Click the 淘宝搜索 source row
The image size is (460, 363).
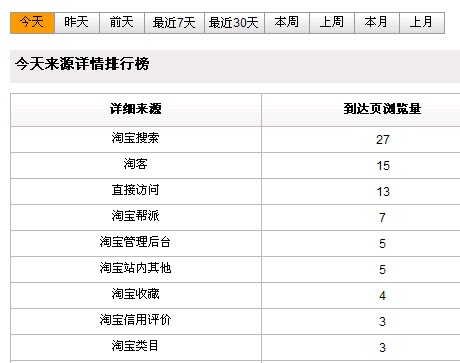(x=235, y=139)
